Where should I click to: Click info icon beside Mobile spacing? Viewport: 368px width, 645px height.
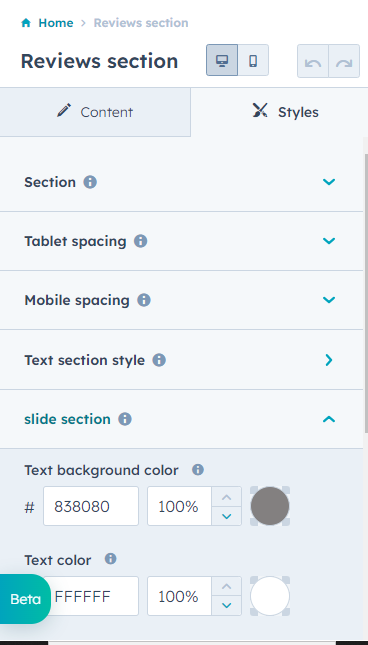tap(144, 300)
